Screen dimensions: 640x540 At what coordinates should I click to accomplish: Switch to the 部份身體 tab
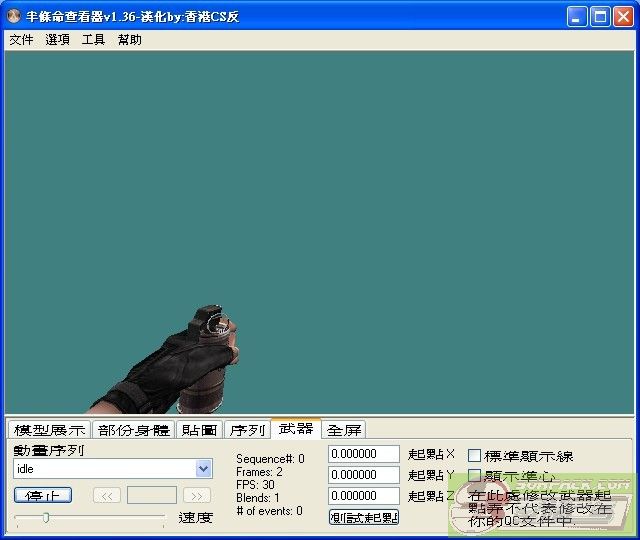(x=133, y=430)
